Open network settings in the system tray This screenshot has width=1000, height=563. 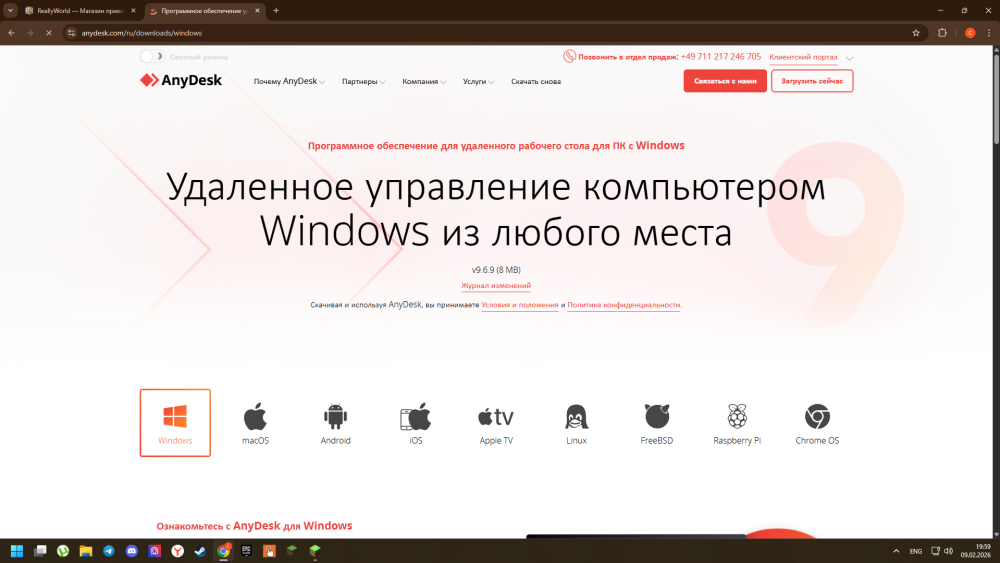tap(935, 551)
